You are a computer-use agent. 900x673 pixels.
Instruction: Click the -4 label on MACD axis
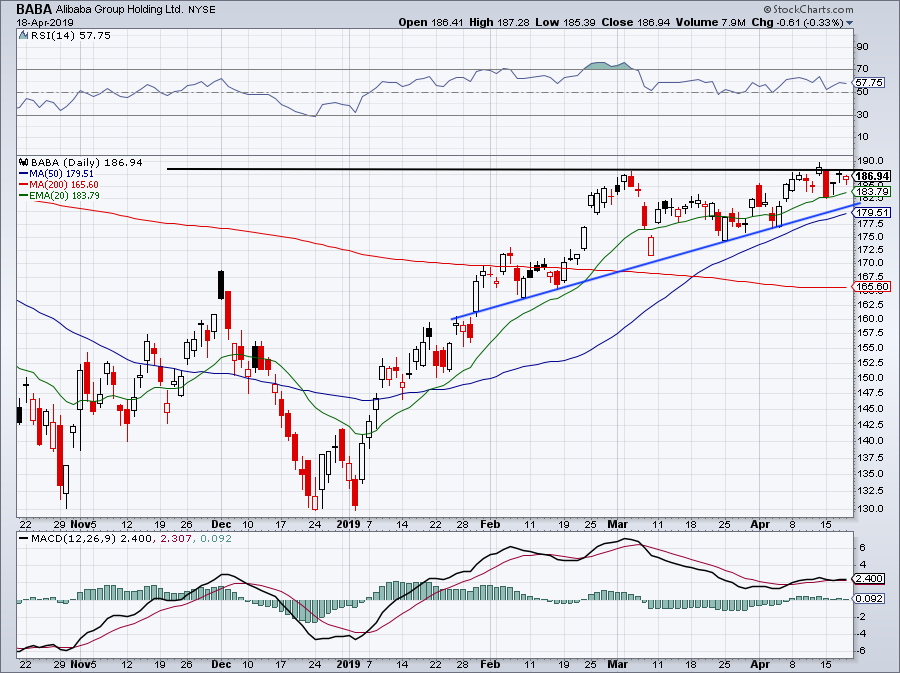[x=862, y=633]
